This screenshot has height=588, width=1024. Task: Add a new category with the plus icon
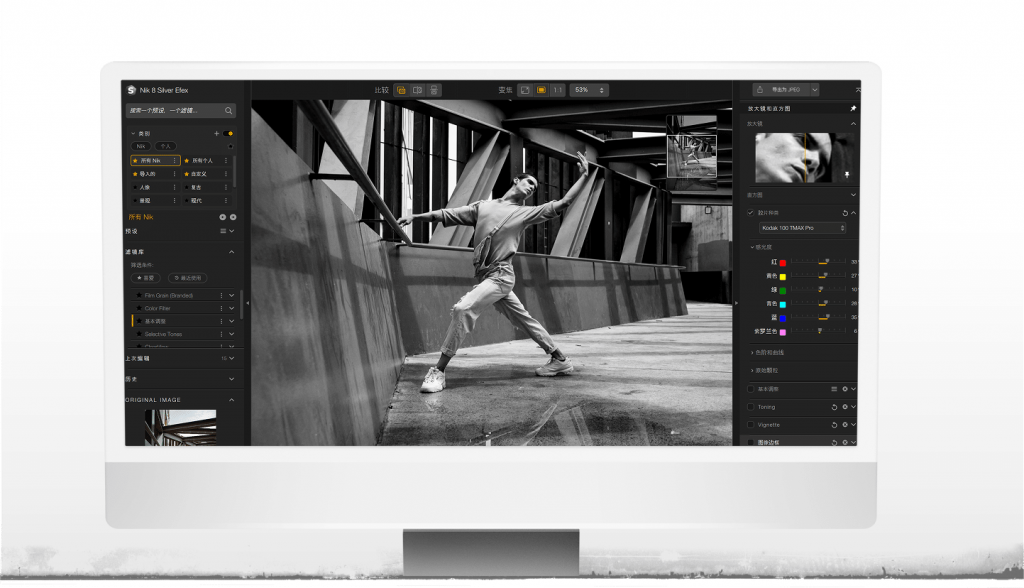(x=216, y=133)
